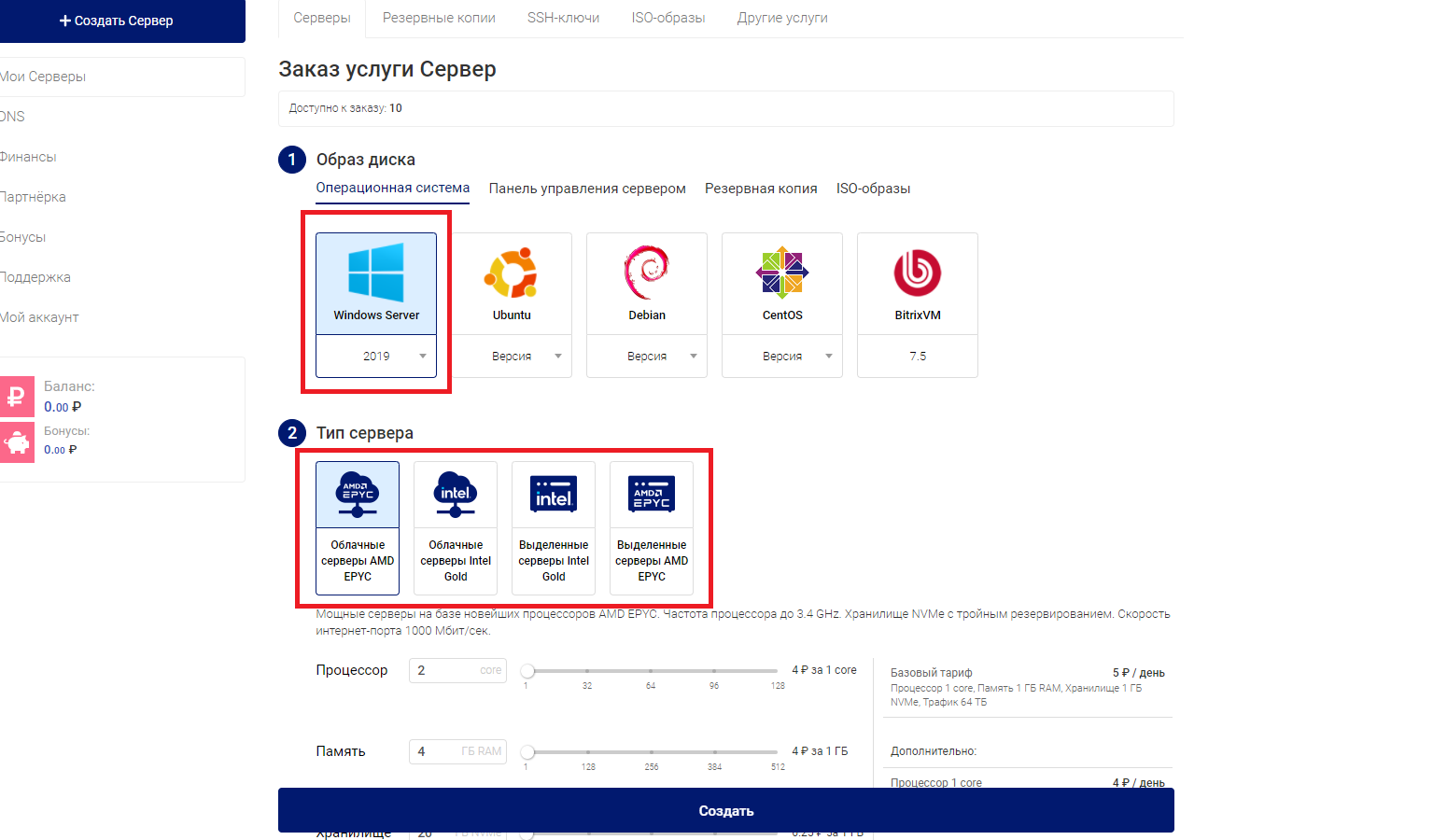Select the Intel cloud server icon

point(456,495)
